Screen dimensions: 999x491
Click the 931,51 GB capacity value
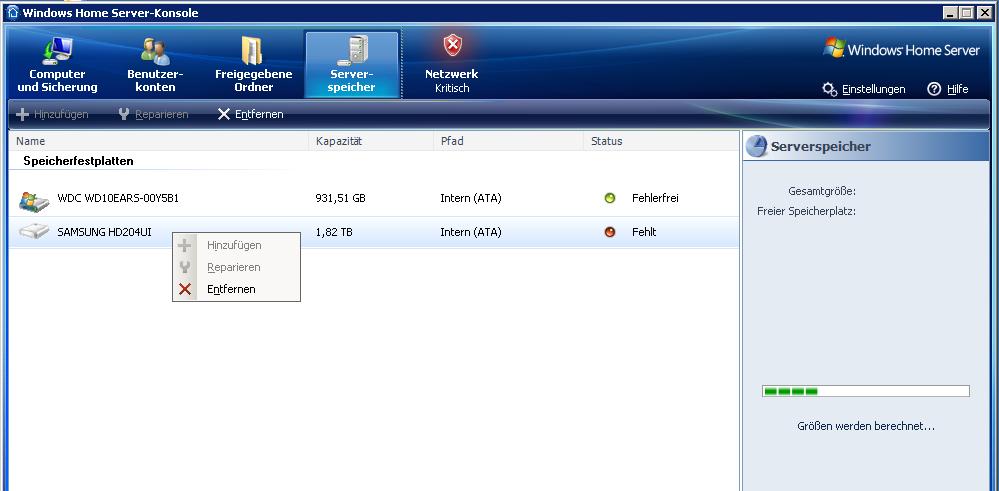(x=340, y=198)
